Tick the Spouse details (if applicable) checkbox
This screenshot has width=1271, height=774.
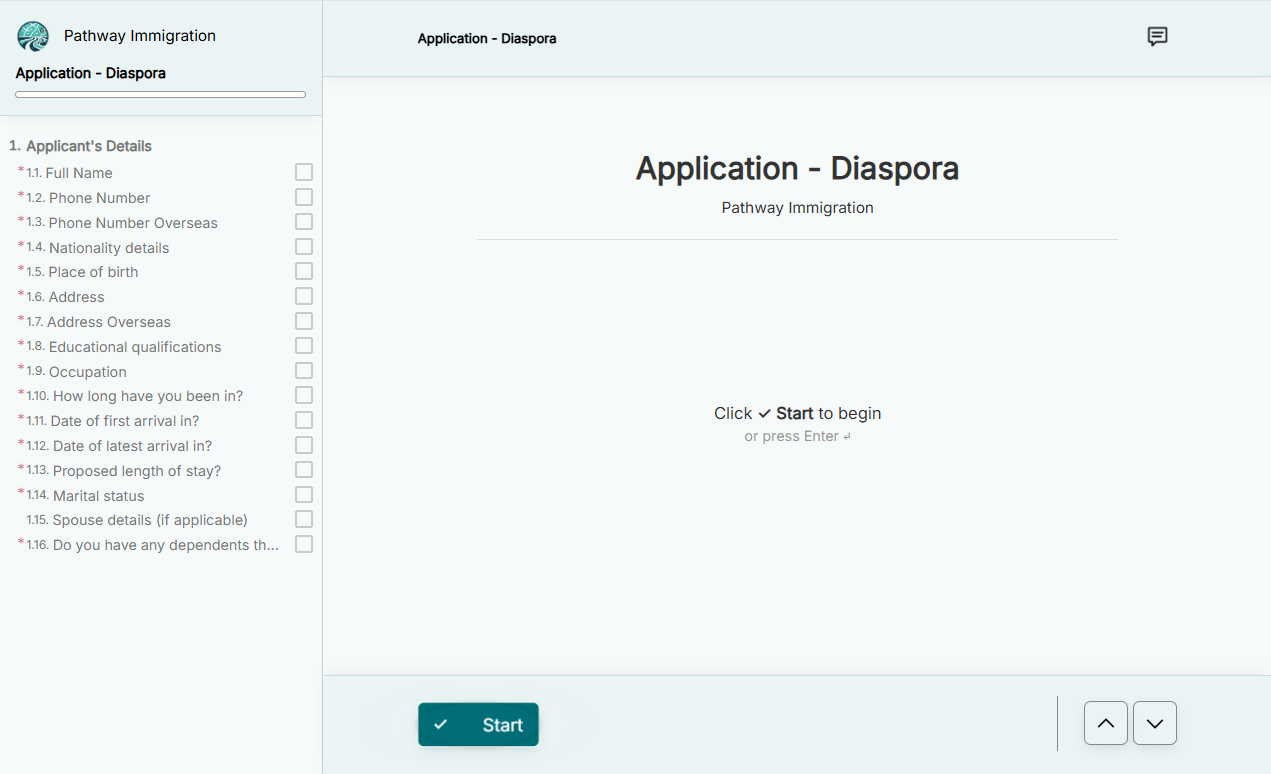tap(304, 519)
